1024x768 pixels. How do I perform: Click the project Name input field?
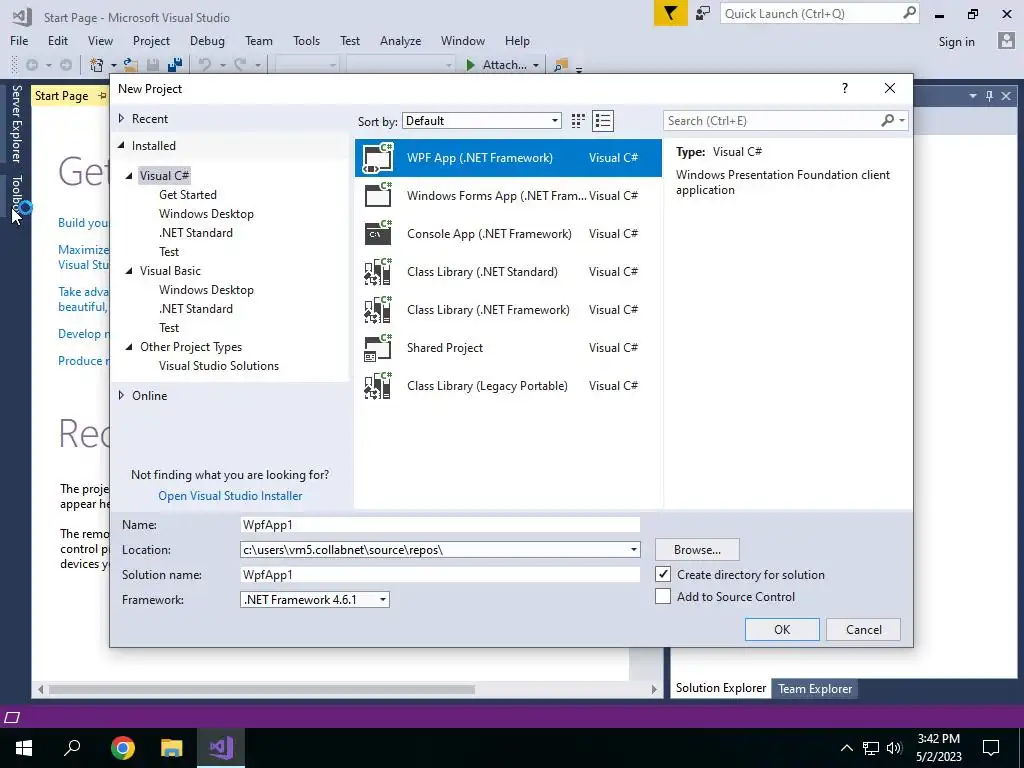tap(440, 524)
